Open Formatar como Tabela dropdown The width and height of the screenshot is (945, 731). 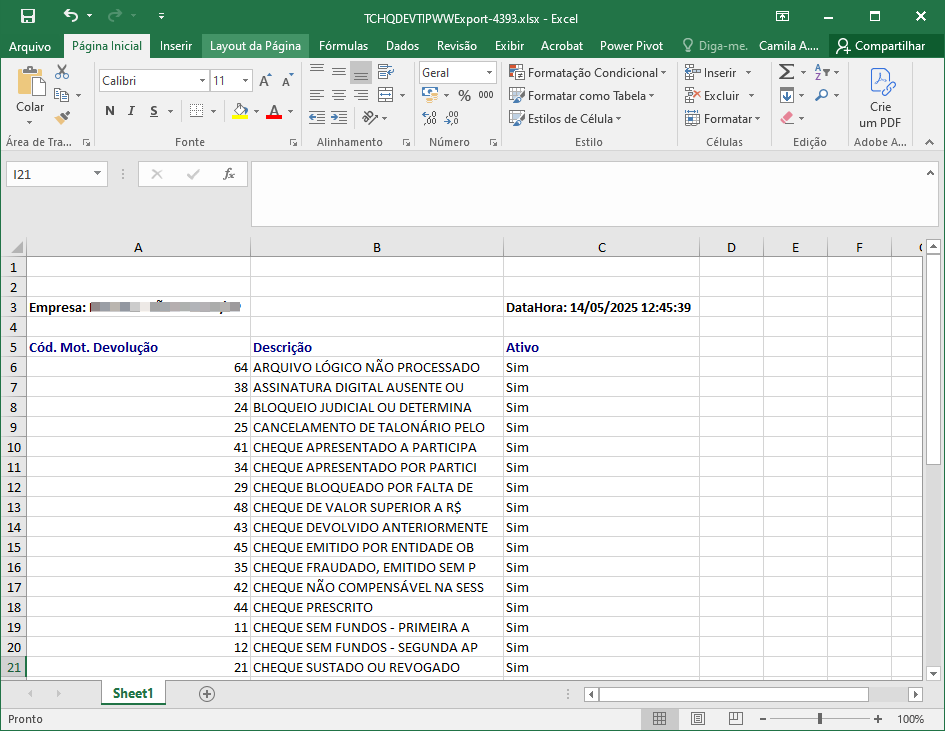582,96
